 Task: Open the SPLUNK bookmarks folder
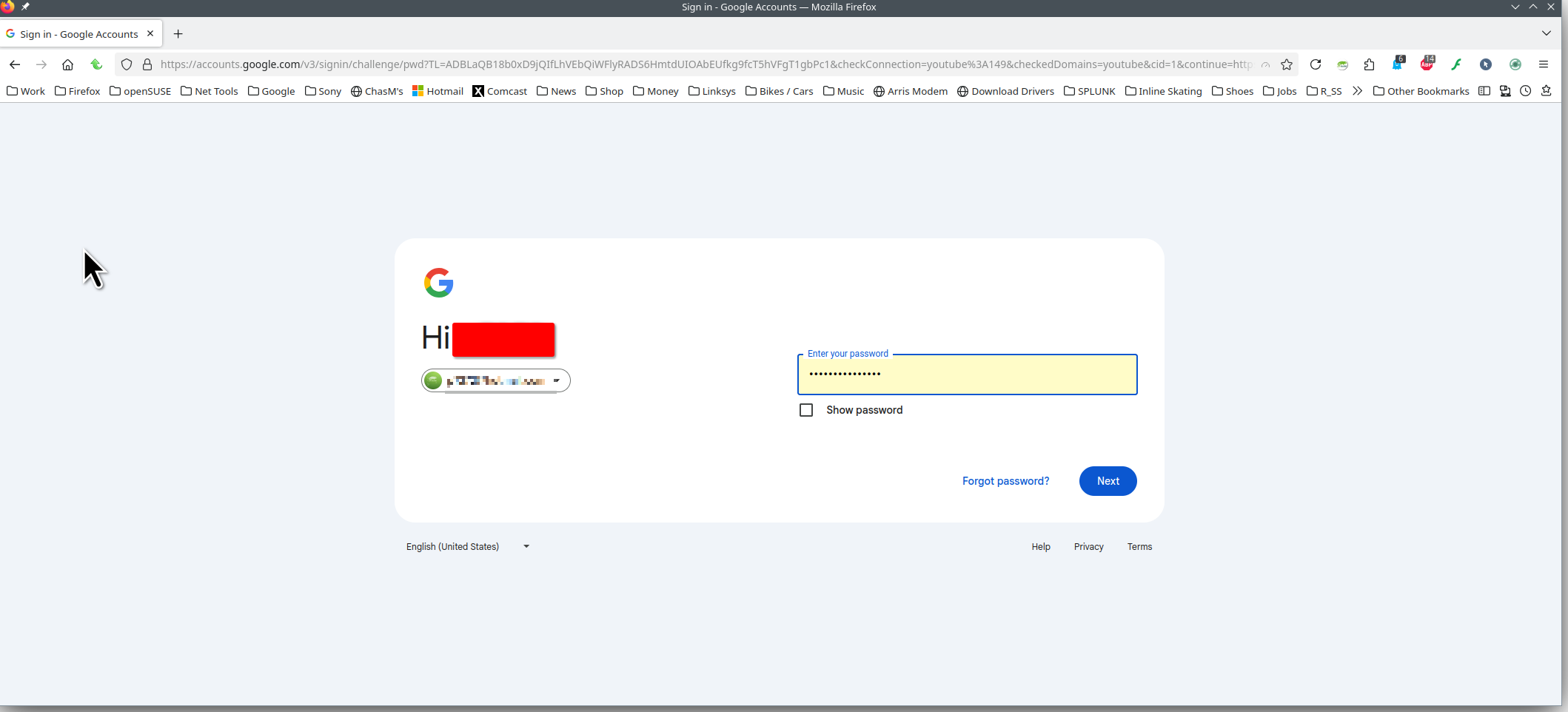click(x=1090, y=91)
